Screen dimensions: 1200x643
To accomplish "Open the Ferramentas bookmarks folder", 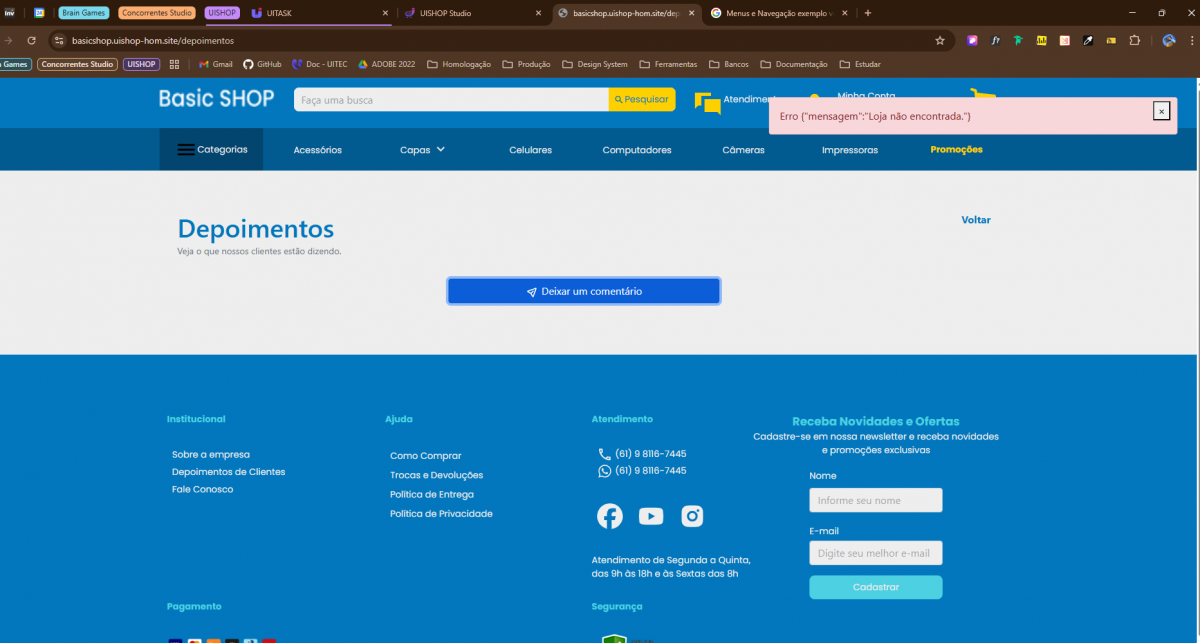I will tap(668, 64).
